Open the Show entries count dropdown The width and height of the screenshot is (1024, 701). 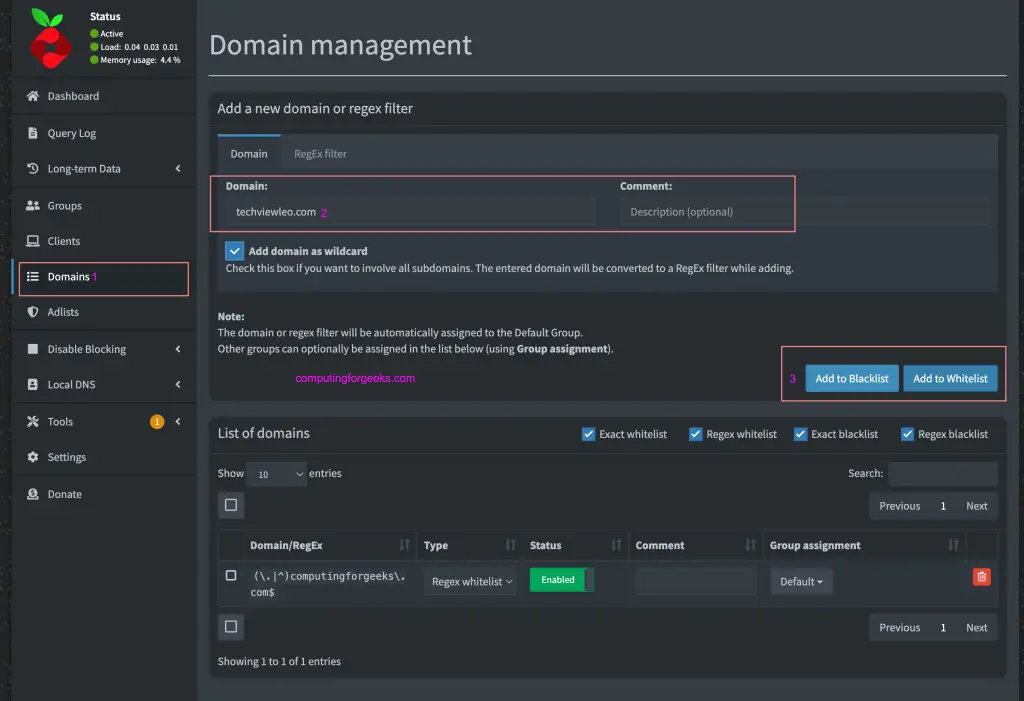coord(277,474)
